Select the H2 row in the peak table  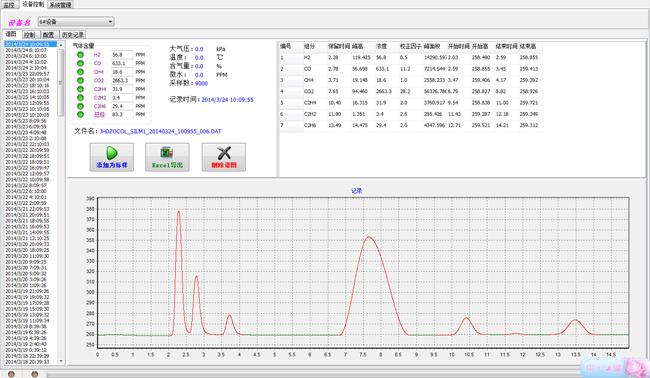410,58
